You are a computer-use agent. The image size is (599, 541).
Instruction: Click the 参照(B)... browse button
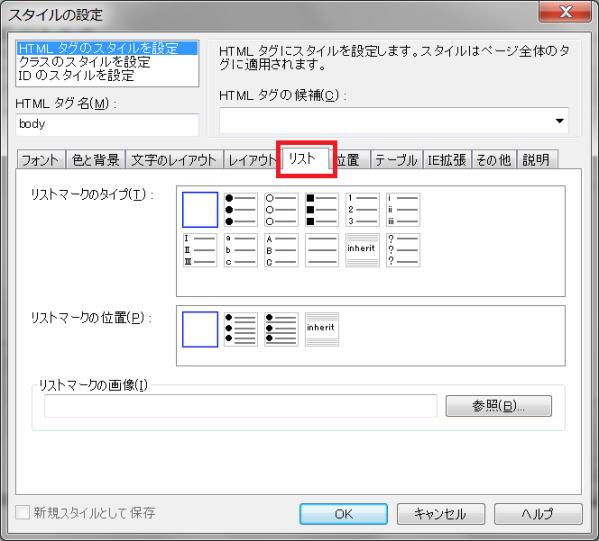point(499,406)
